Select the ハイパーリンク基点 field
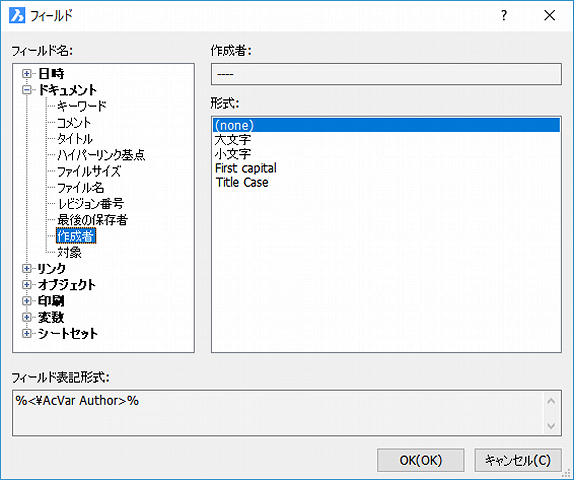 click(x=101, y=155)
